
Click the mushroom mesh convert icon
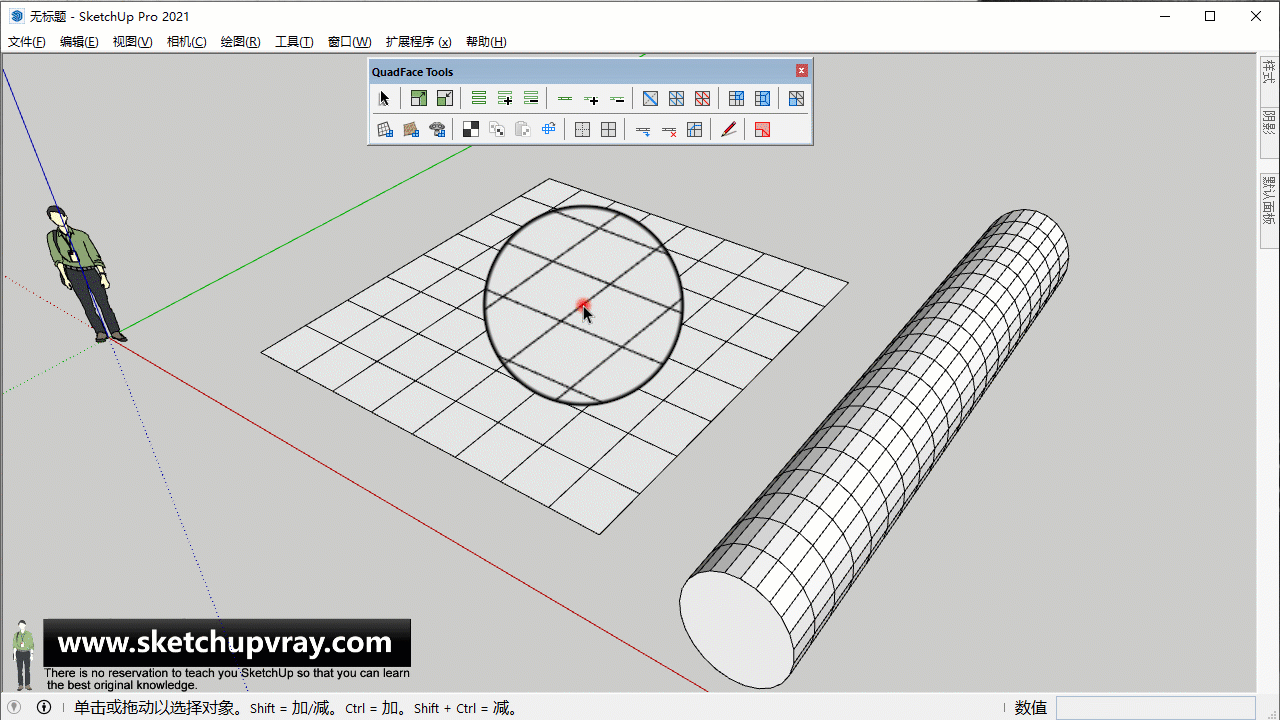pyautogui.click(x=437, y=129)
